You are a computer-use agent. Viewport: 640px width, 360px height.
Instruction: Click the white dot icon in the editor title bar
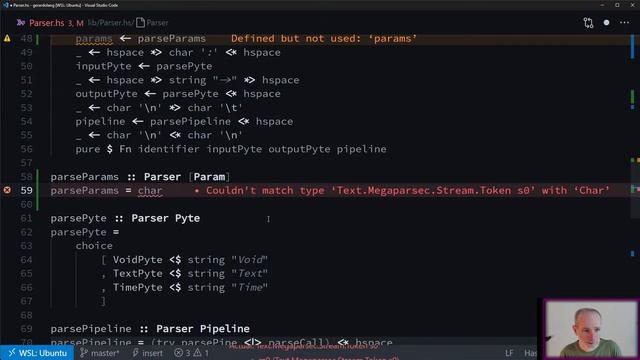pyautogui.click(x=607, y=23)
